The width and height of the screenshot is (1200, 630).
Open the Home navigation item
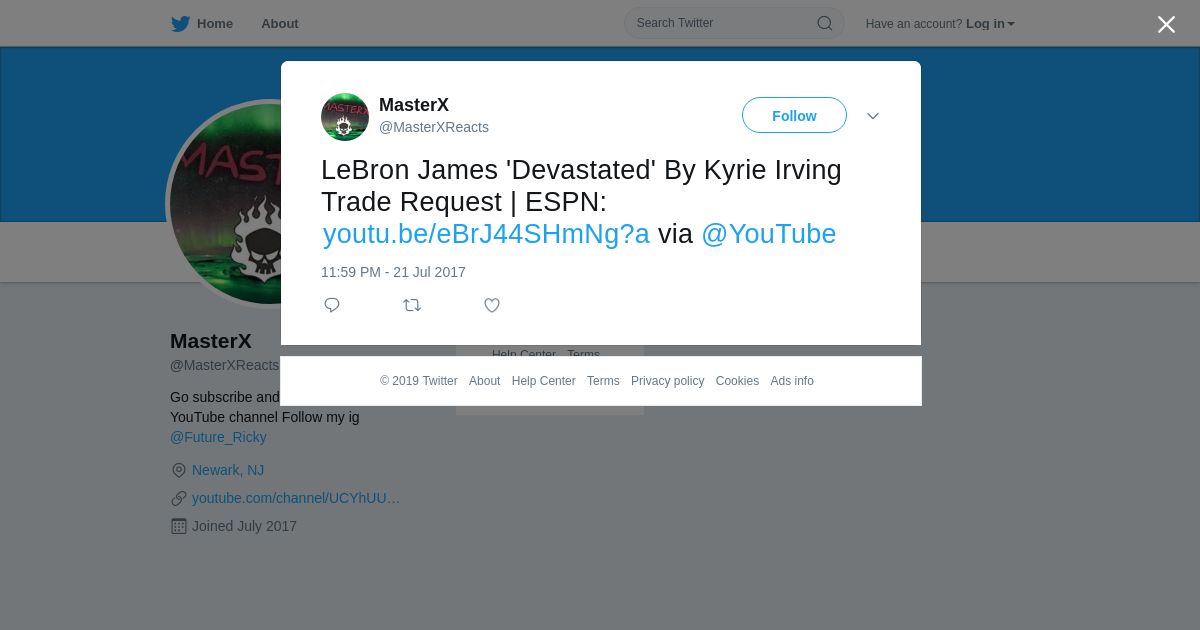214,24
